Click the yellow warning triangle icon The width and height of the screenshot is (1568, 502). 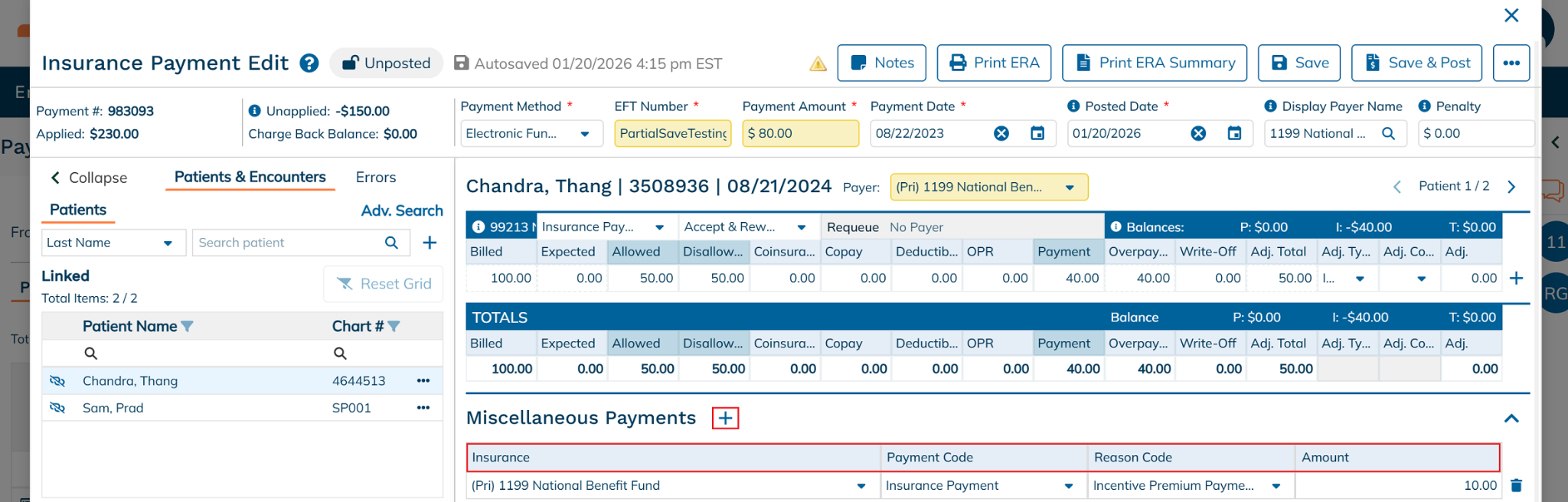point(818,64)
